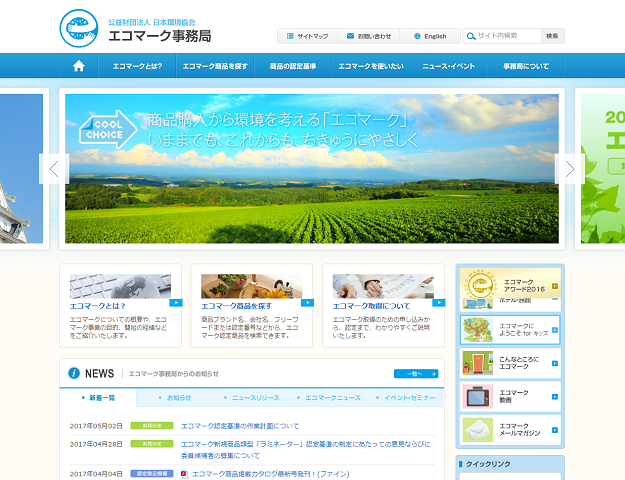Open エコマーク商品を探す card link
This screenshot has height=480, width=625.
coord(236,306)
